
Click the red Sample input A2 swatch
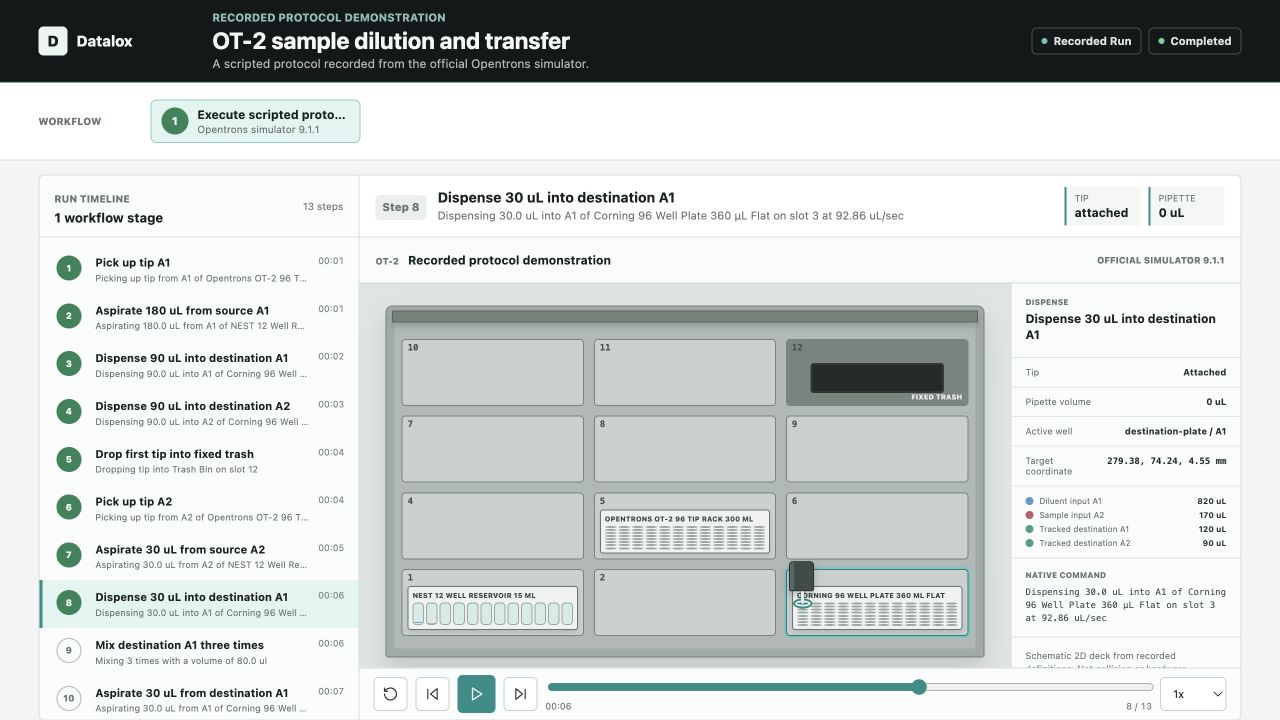pos(1030,515)
